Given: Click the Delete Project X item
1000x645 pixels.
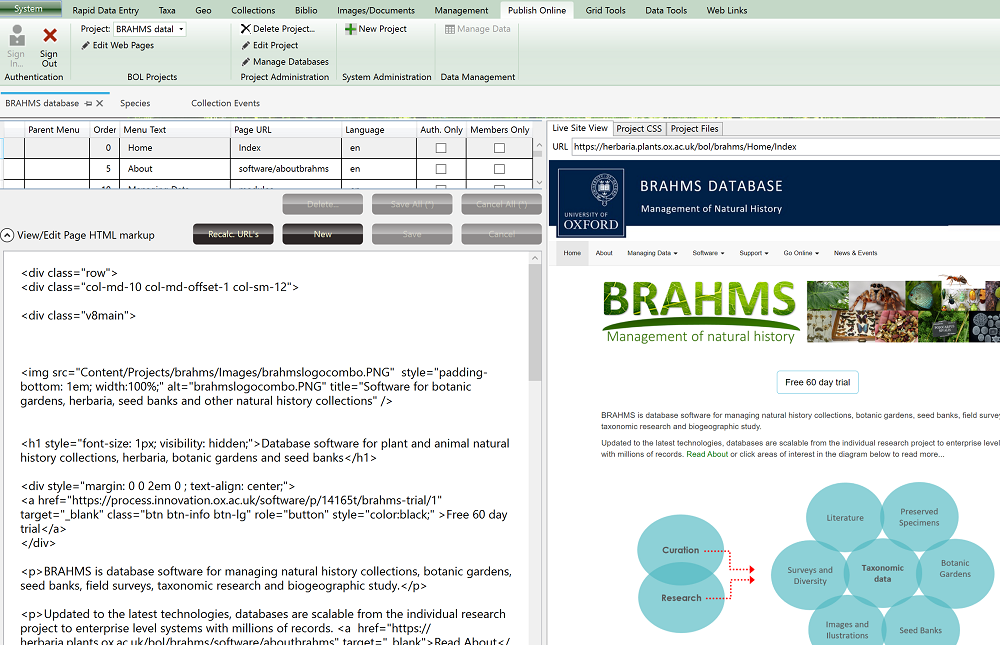Looking at the screenshot, I should coord(277,29).
